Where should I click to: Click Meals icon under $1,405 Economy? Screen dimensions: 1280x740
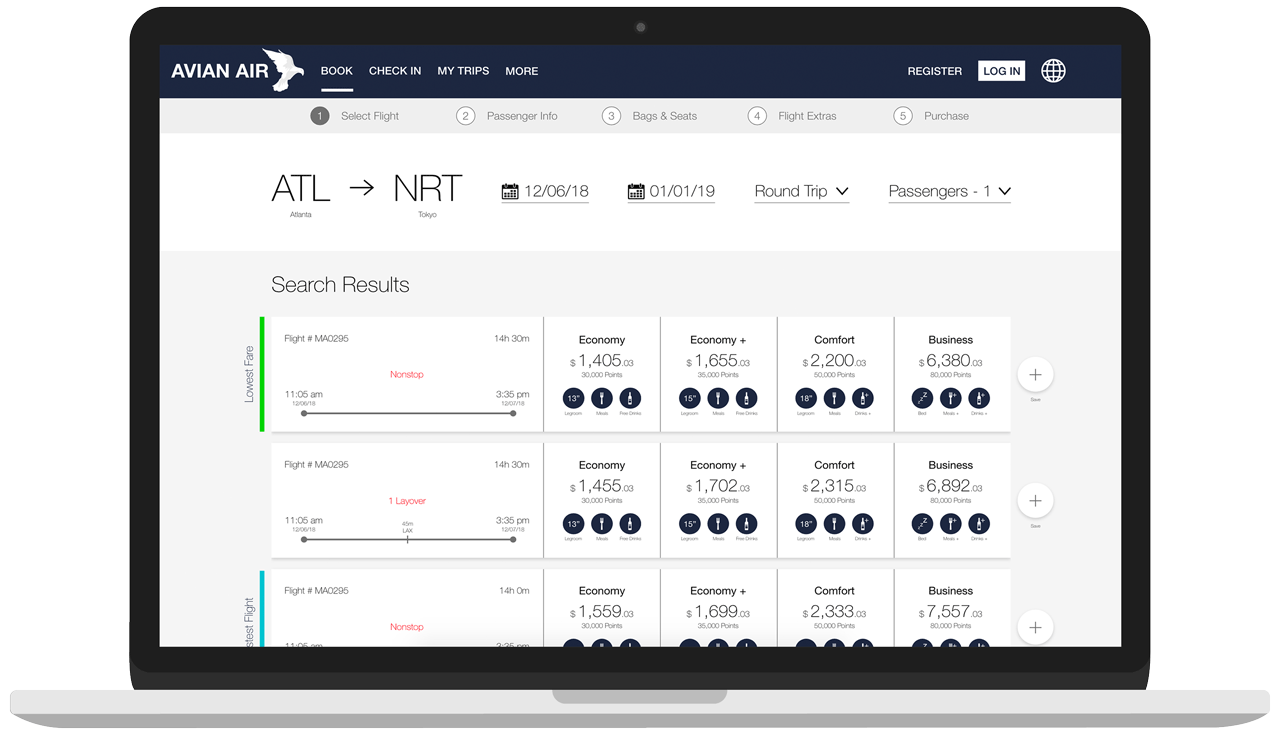point(602,398)
